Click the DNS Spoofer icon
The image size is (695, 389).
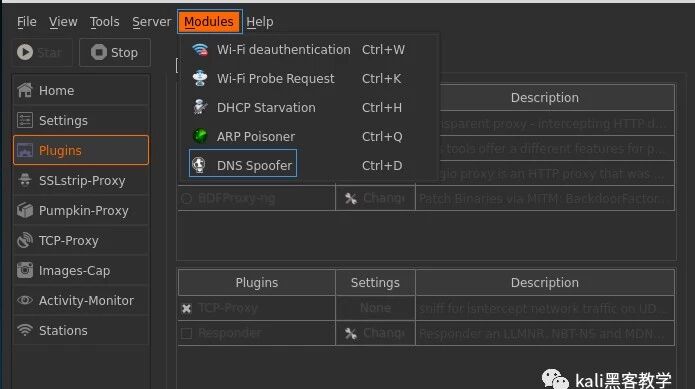[x=199, y=165]
